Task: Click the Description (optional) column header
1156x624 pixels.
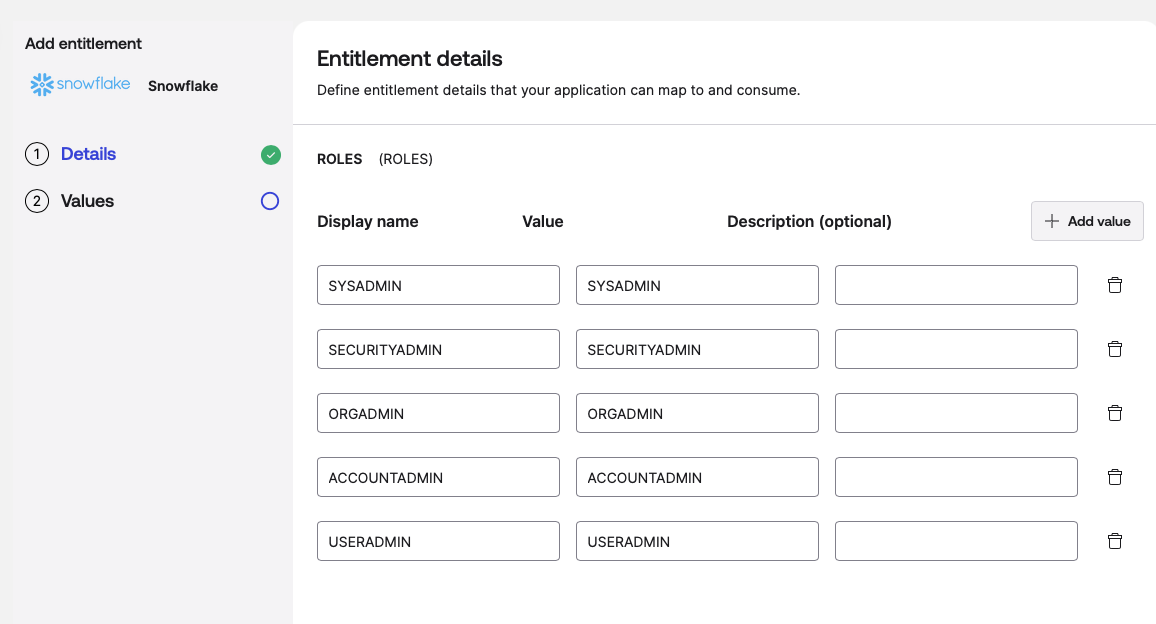Action: point(809,221)
